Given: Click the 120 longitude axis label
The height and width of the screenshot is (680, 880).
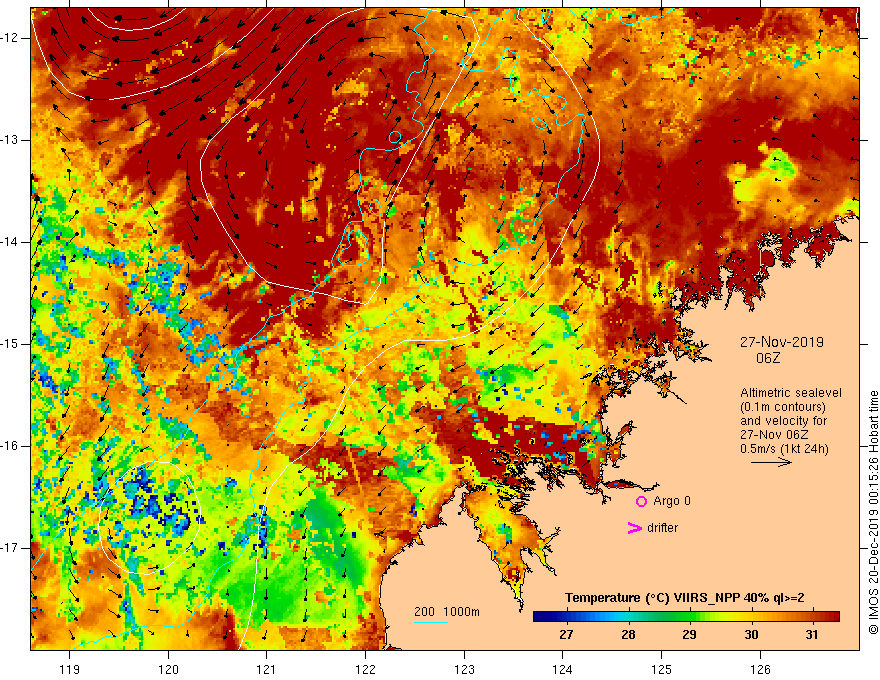Looking at the screenshot, I should [x=168, y=669].
